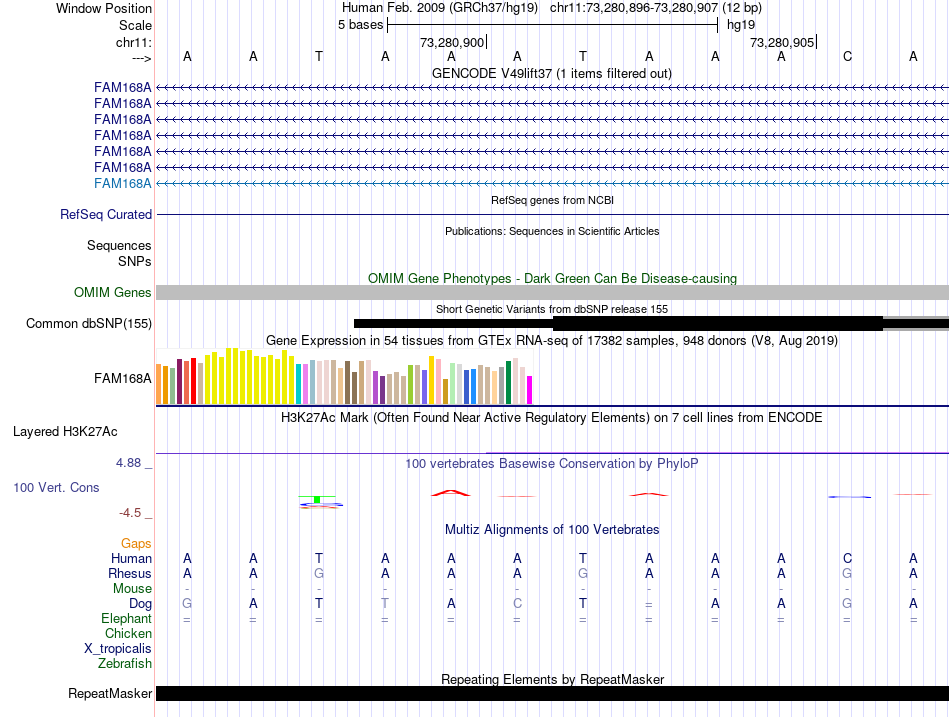Click the light-blue FAM168A transcript label
This screenshot has height=717, width=950.
pos(122,184)
